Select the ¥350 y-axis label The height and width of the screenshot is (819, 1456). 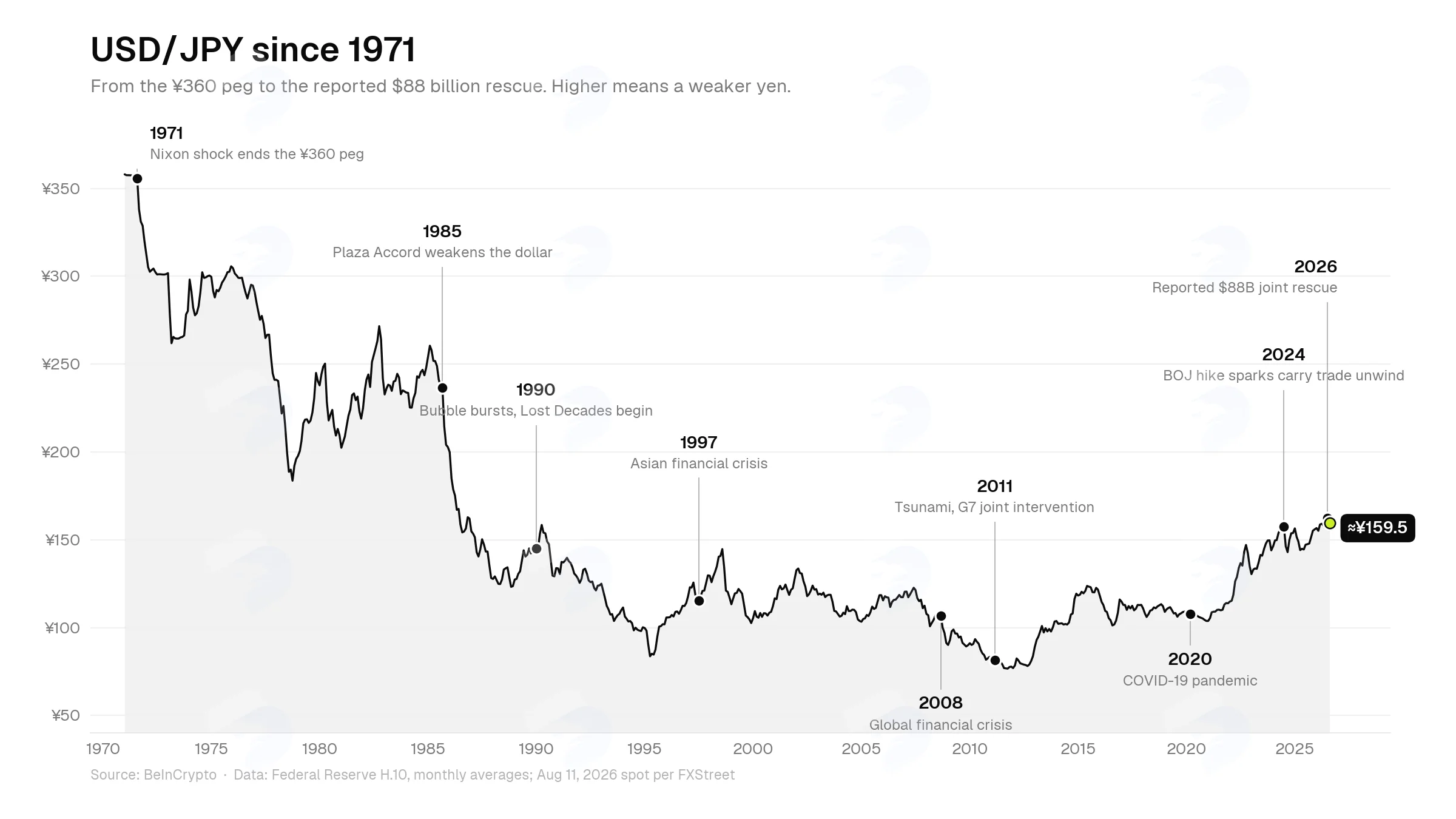coord(61,189)
